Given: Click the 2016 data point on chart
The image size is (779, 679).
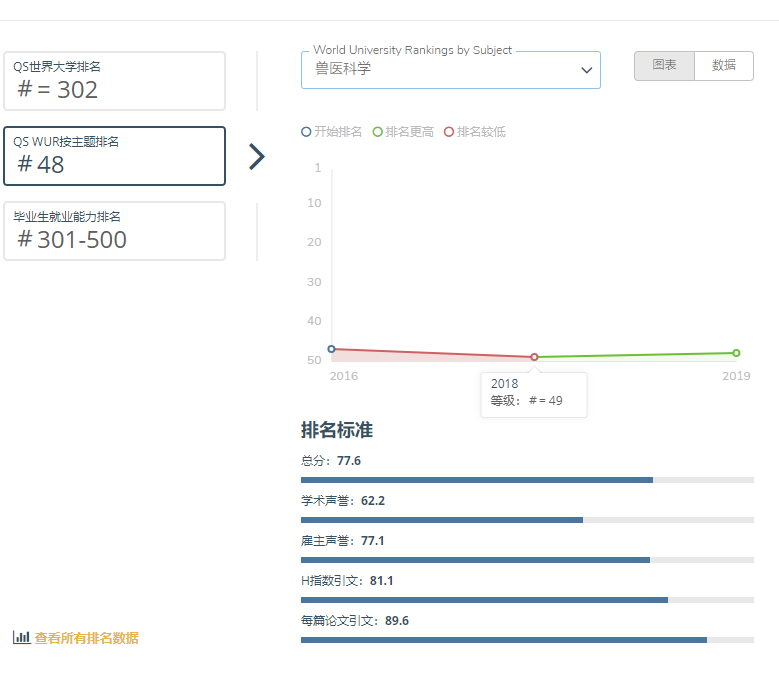Looking at the screenshot, I should [332, 349].
